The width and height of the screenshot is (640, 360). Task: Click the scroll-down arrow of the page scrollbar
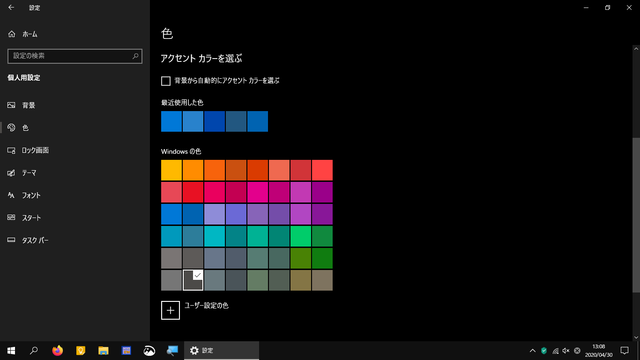coord(636,337)
